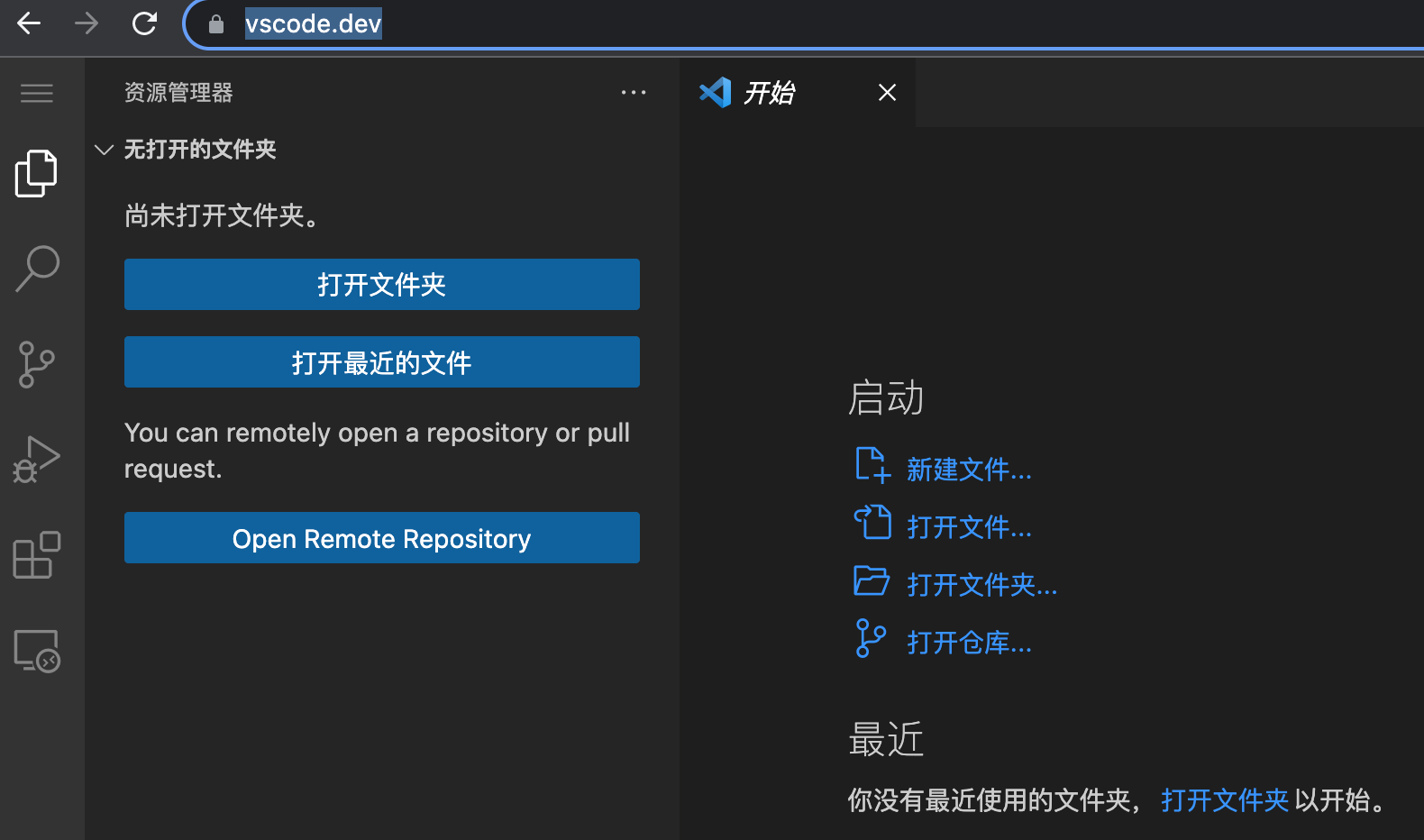Click the open file icon beside 打开文件
Image resolution: width=1424 pixels, height=840 pixels.
[x=872, y=523]
